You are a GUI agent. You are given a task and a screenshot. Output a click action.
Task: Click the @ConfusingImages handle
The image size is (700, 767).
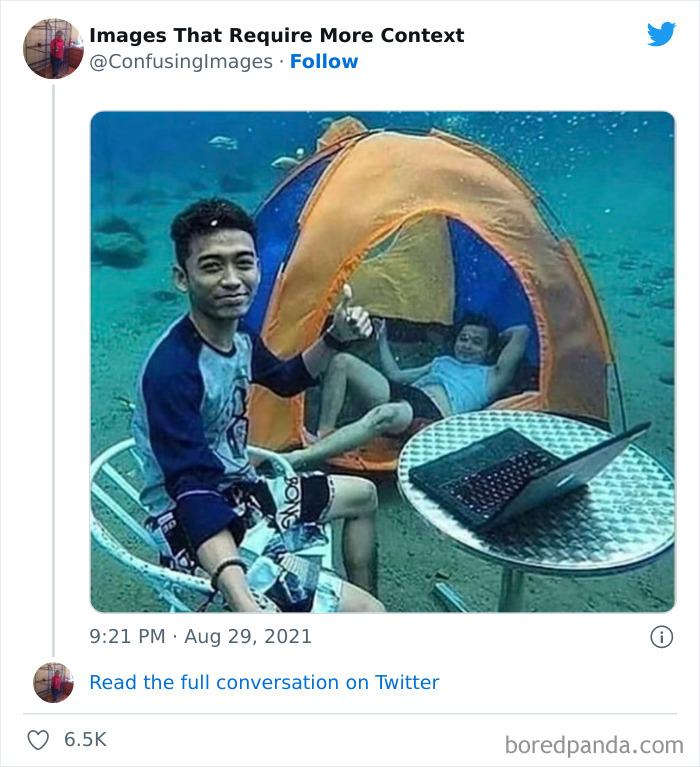[181, 62]
